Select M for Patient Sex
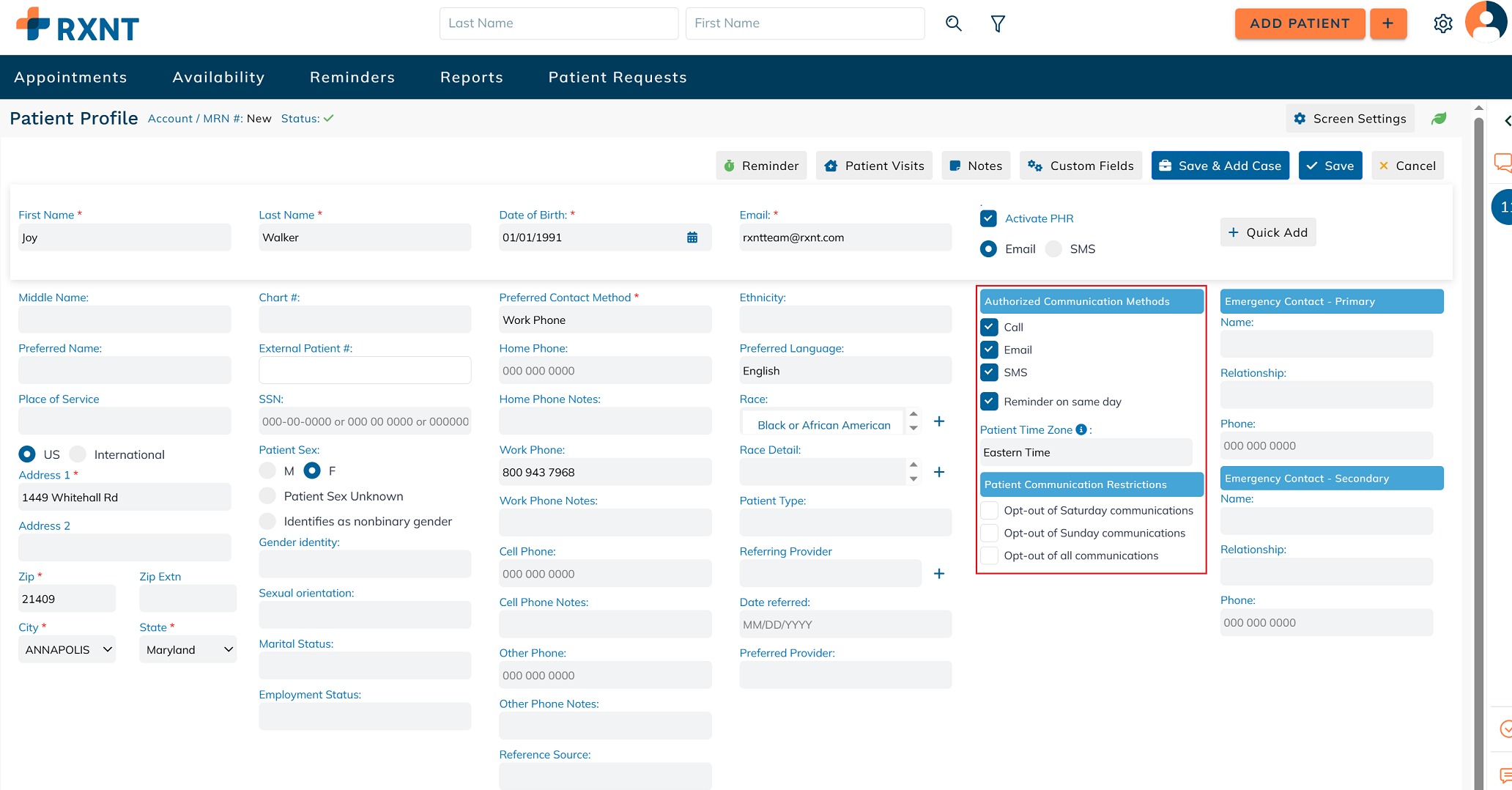1512x790 pixels. pyautogui.click(x=267, y=470)
